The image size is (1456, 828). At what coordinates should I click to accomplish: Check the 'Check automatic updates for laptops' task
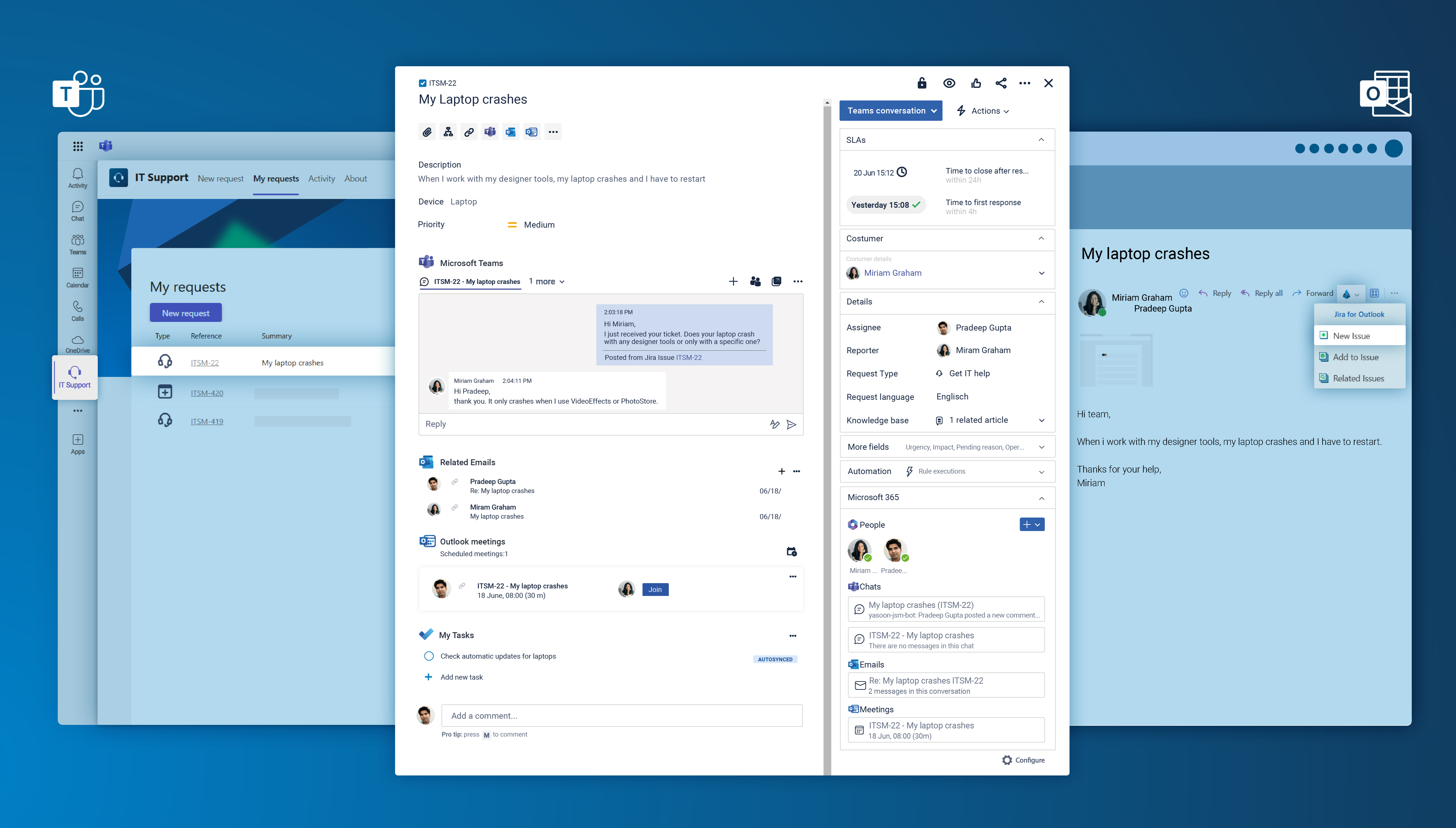429,656
